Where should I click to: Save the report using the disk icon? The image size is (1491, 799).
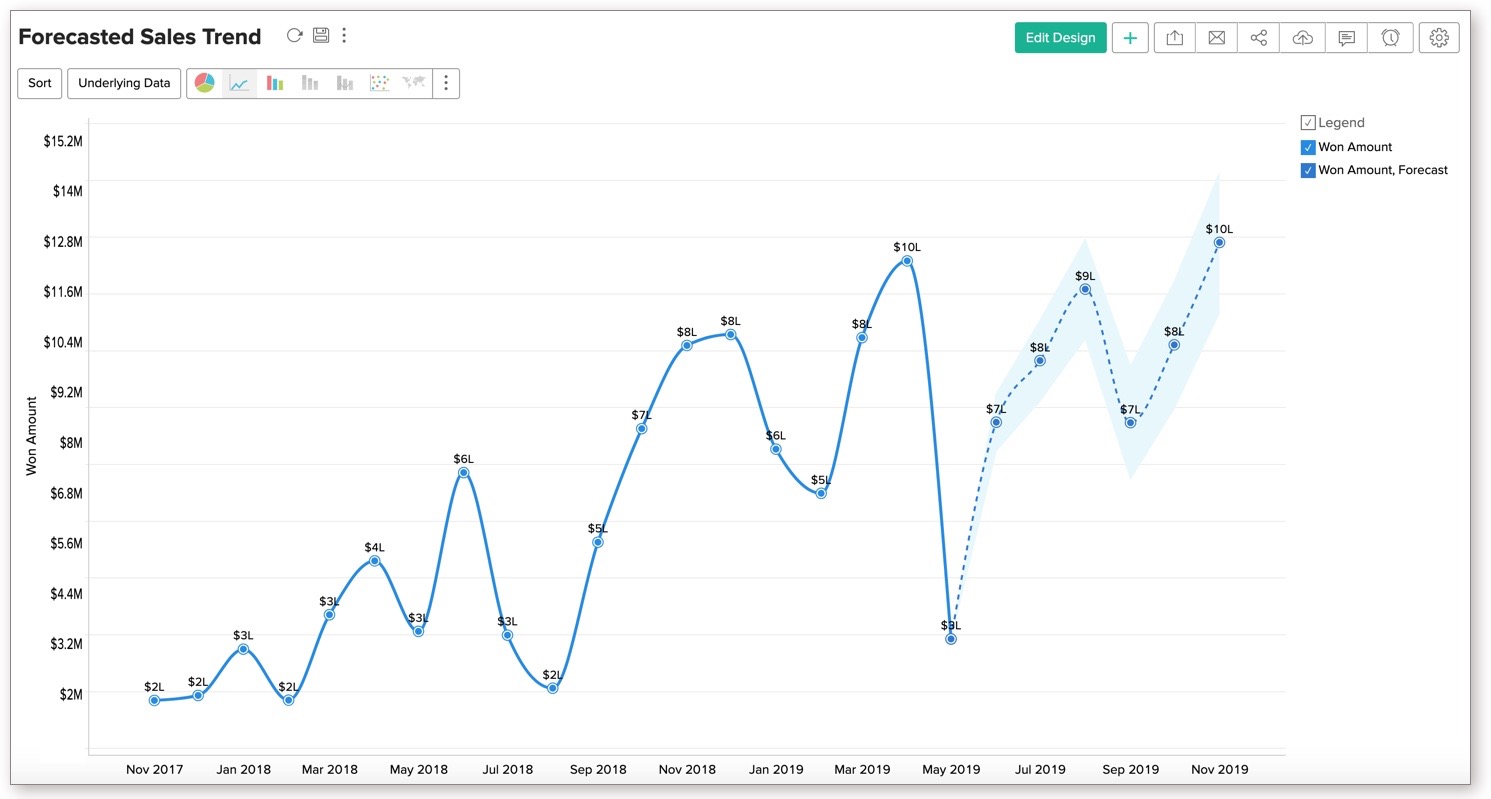pyautogui.click(x=320, y=34)
